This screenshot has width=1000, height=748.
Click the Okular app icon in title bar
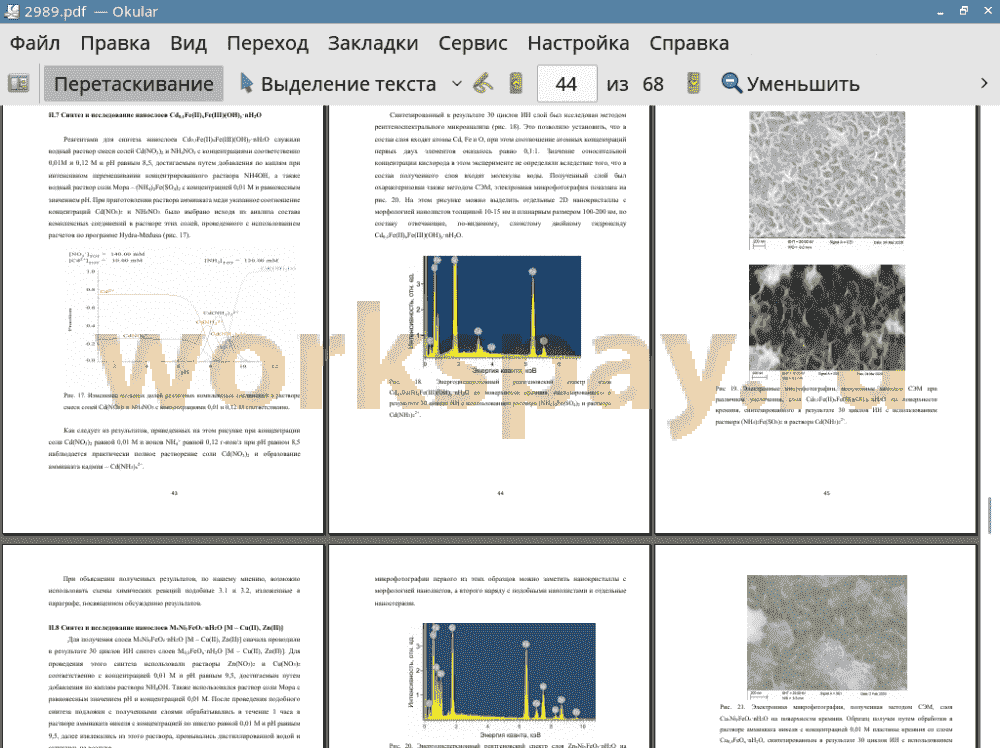(11, 11)
